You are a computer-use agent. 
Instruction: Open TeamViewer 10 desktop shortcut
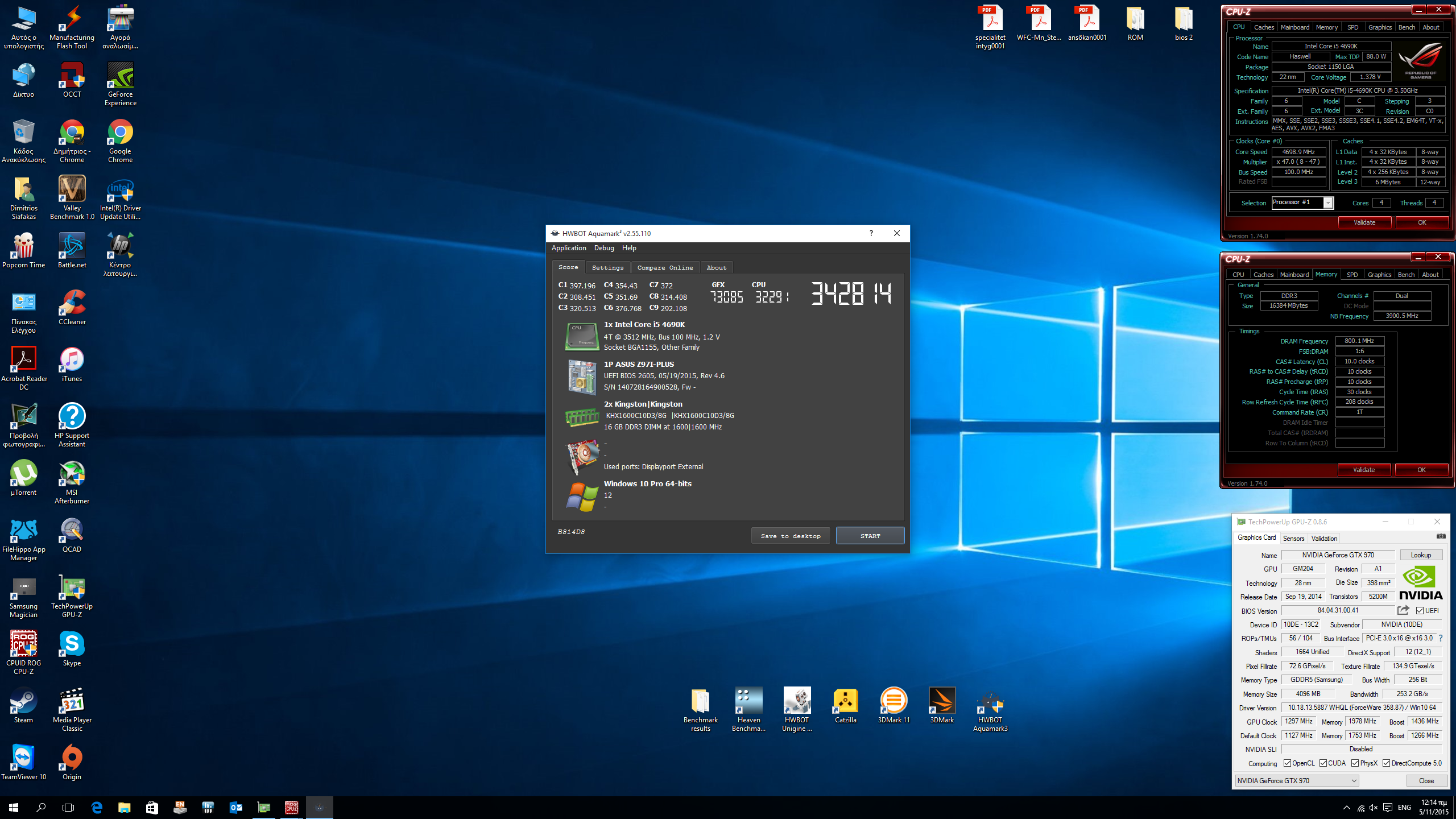point(23,762)
